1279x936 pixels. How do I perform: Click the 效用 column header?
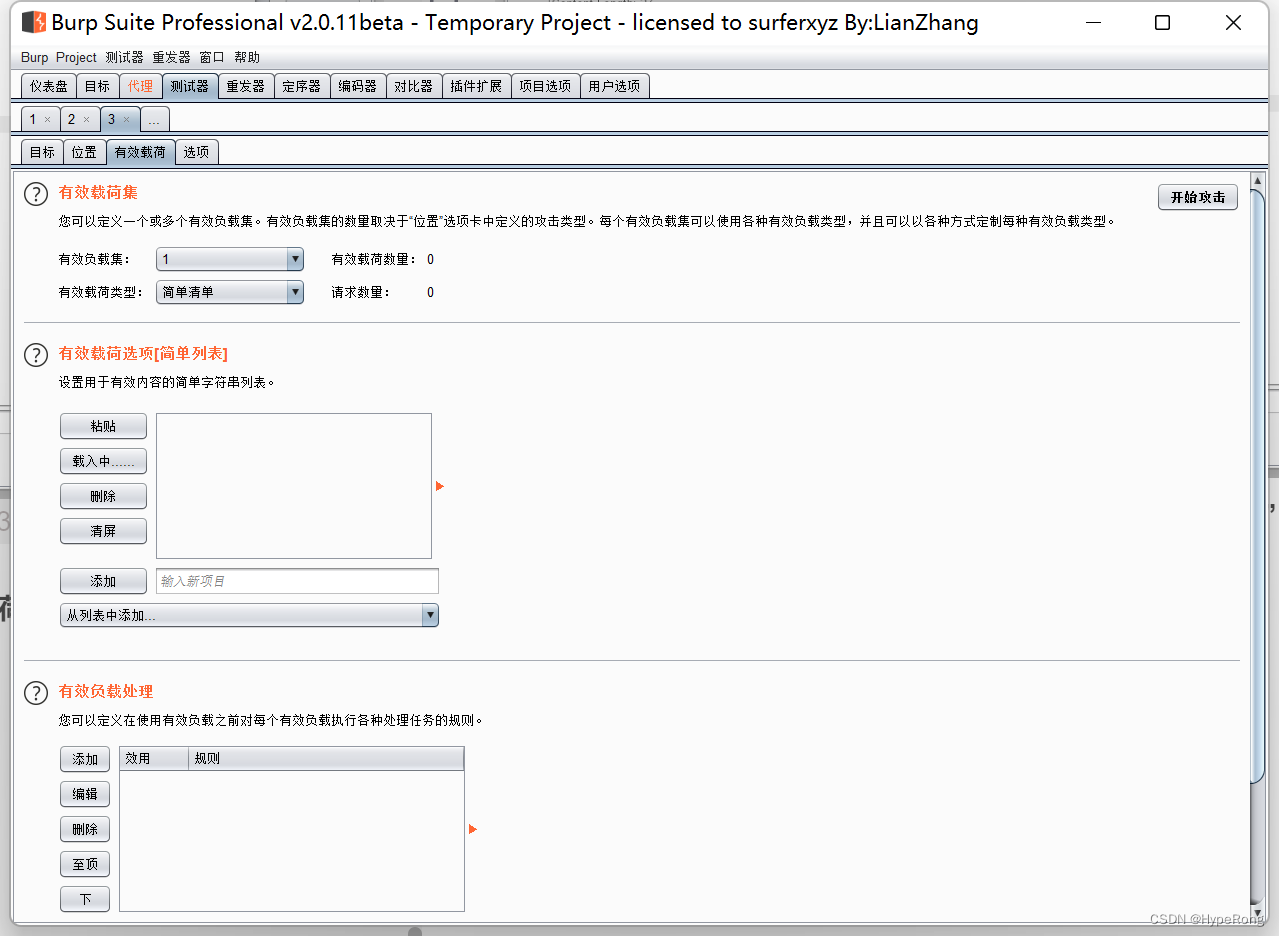click(x=154, y=759)
